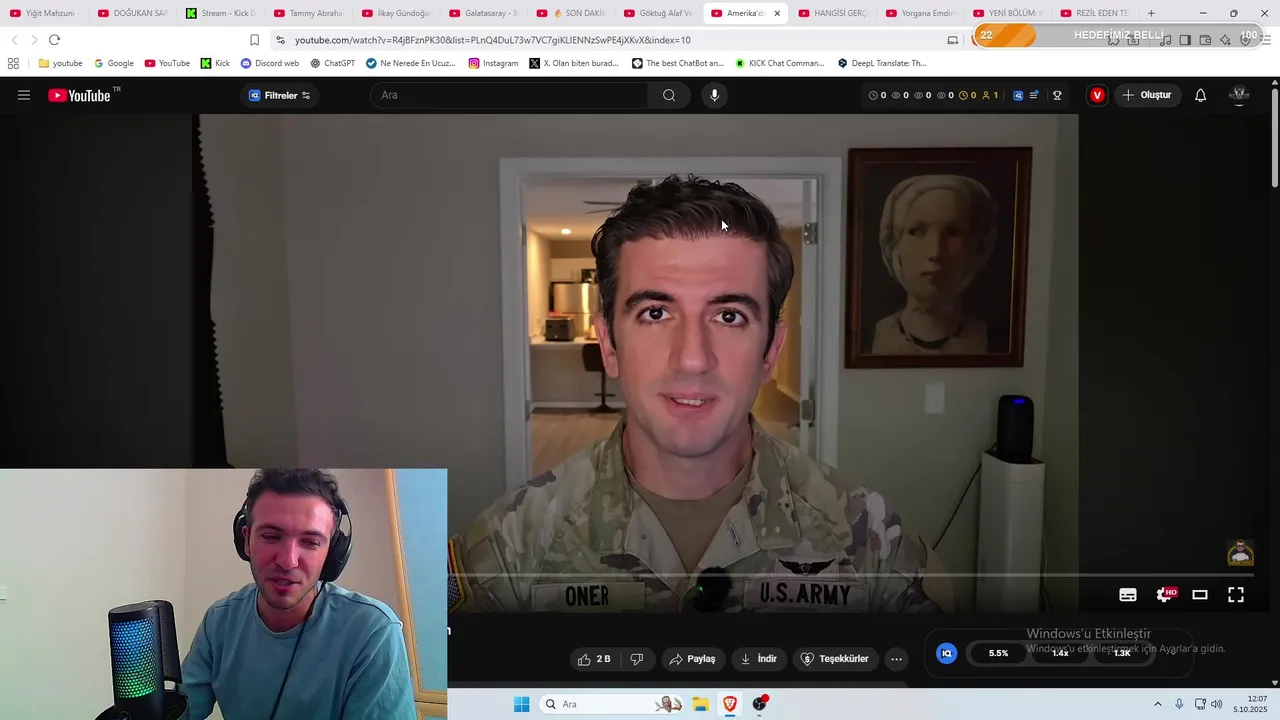Switch to DOĞUKAN SA tab

(131, 13)
